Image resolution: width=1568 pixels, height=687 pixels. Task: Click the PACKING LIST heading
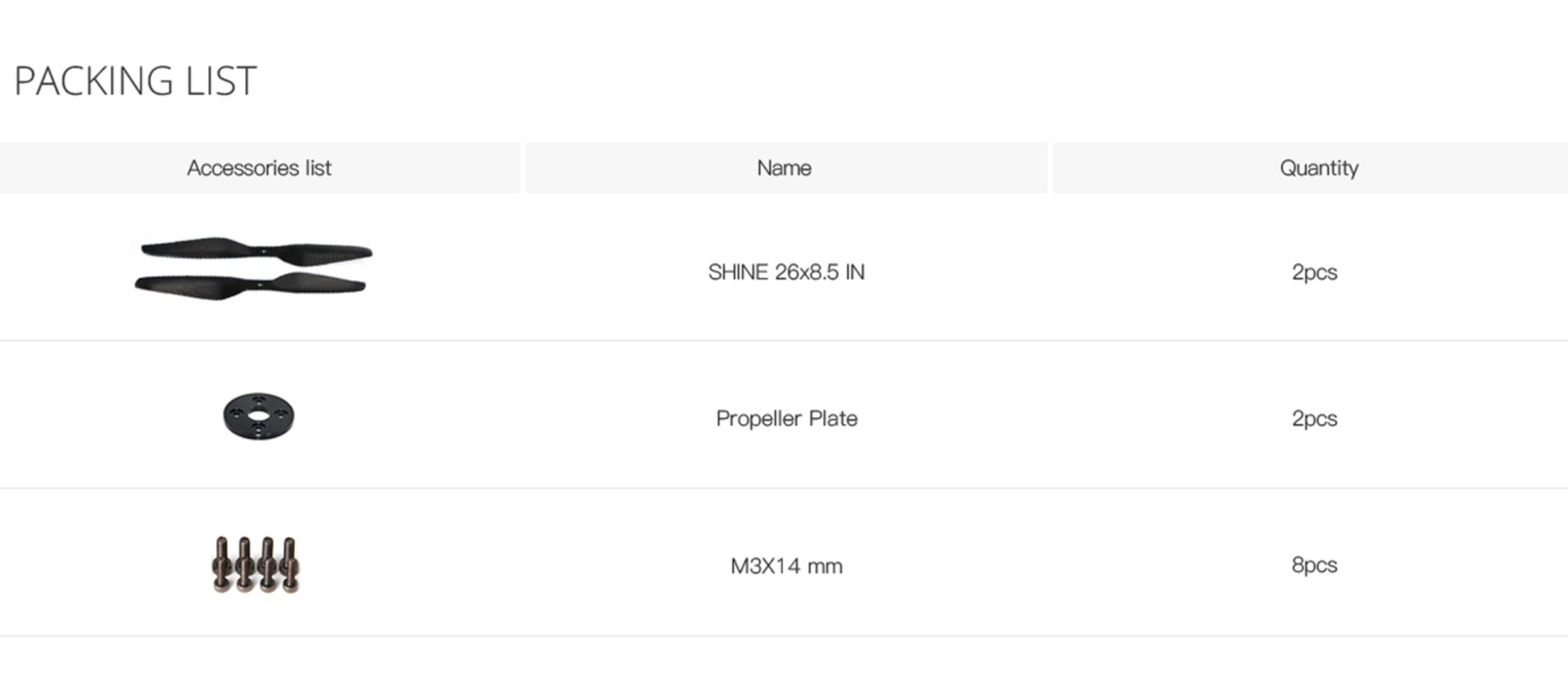(x=135, y=81)
